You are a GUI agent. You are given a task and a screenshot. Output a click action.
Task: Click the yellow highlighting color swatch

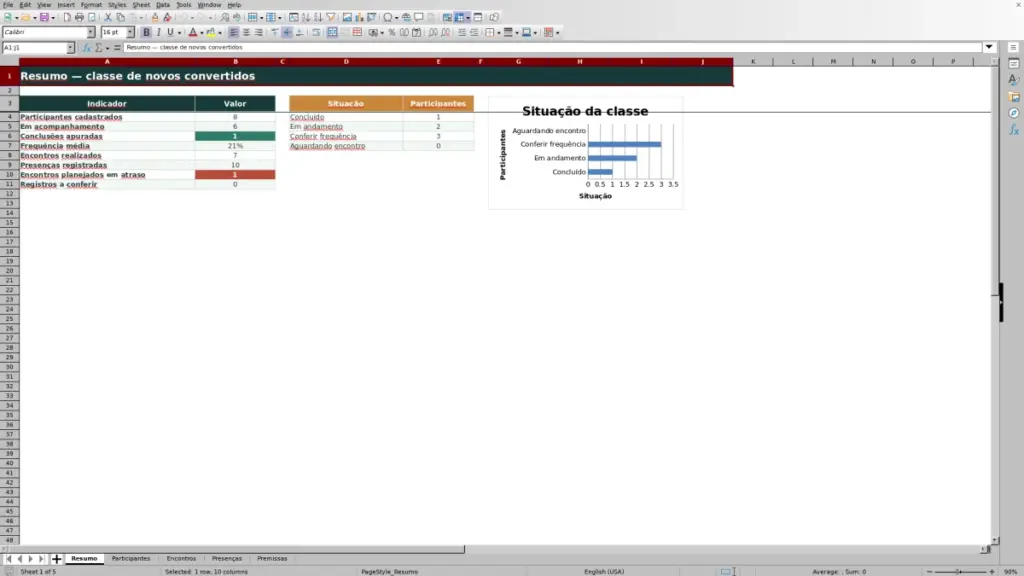point(211,33)
